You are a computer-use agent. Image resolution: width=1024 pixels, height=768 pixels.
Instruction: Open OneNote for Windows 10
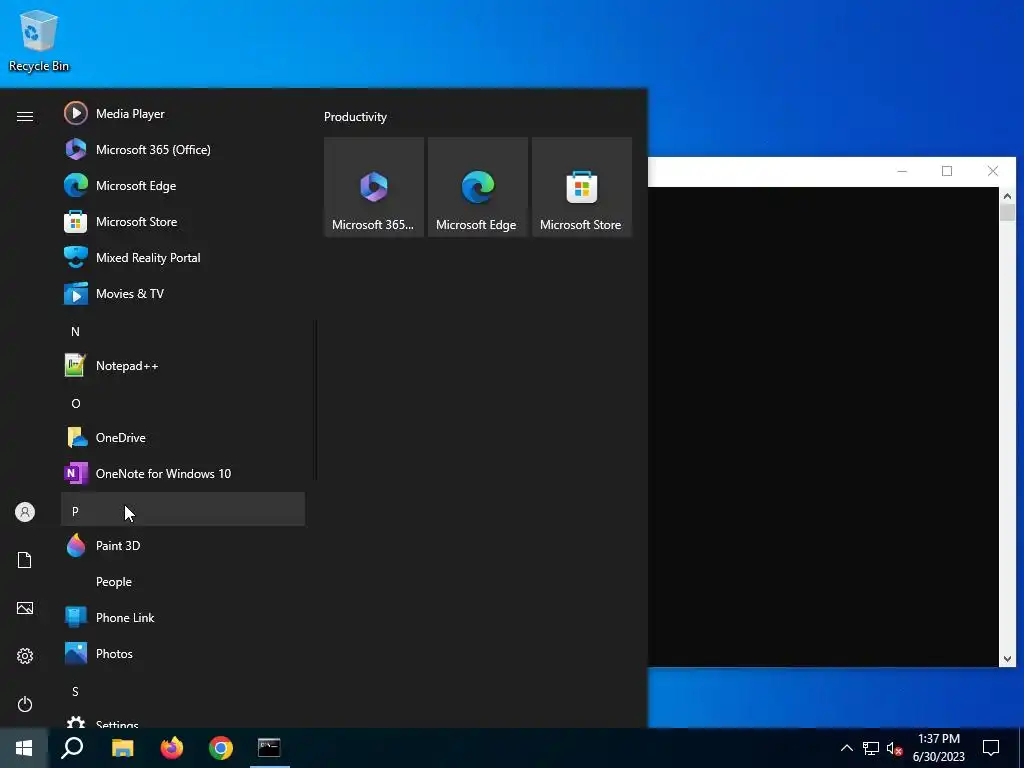click(183, 473)
